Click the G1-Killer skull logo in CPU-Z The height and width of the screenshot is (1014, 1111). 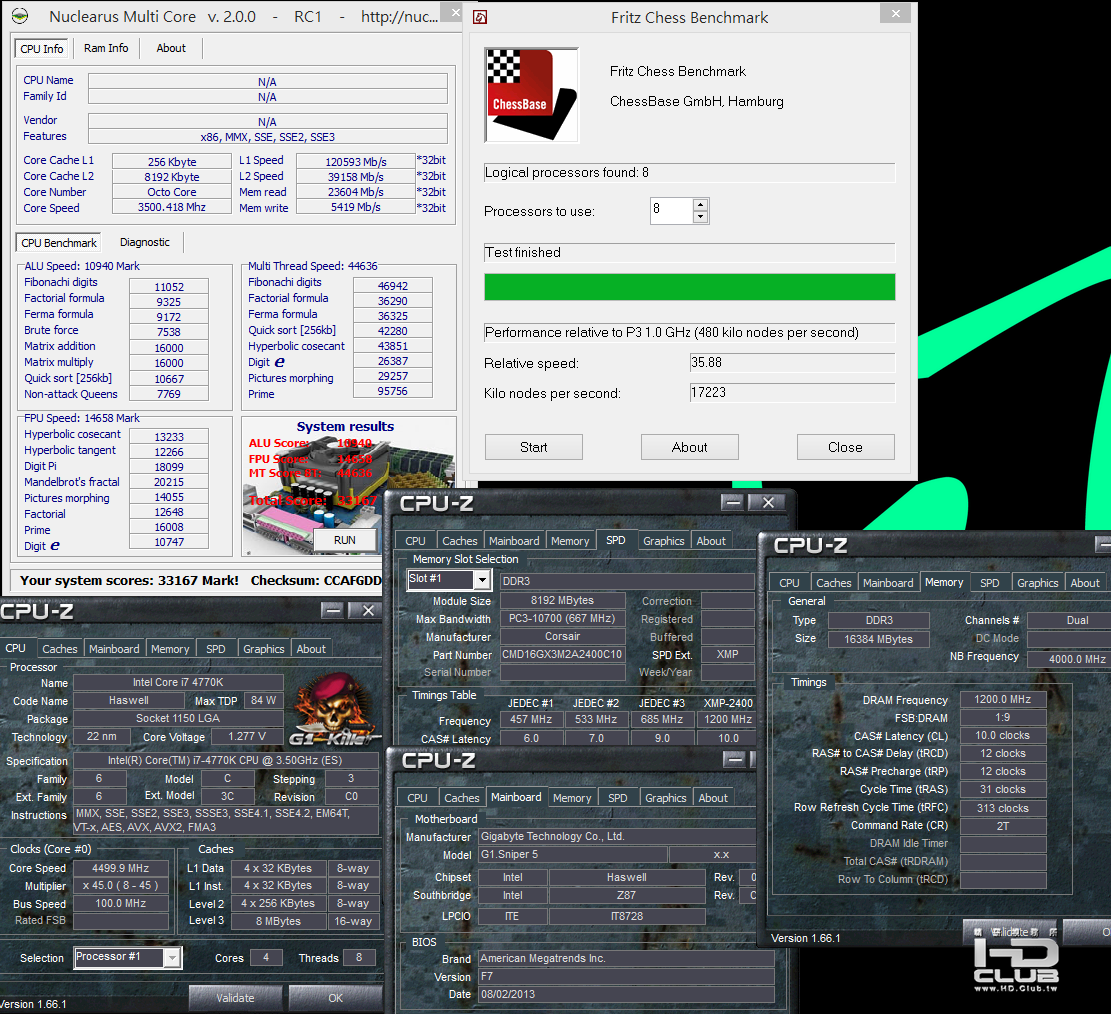pos(333,709)
